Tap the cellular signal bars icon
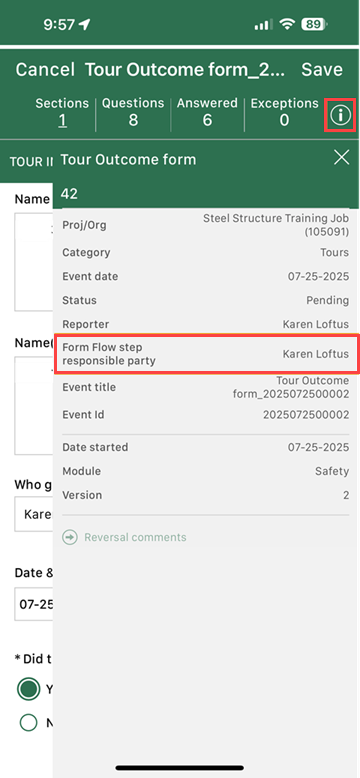Image resolution: width=360 pixels, height=778 pixels. (x=263, y=24)
